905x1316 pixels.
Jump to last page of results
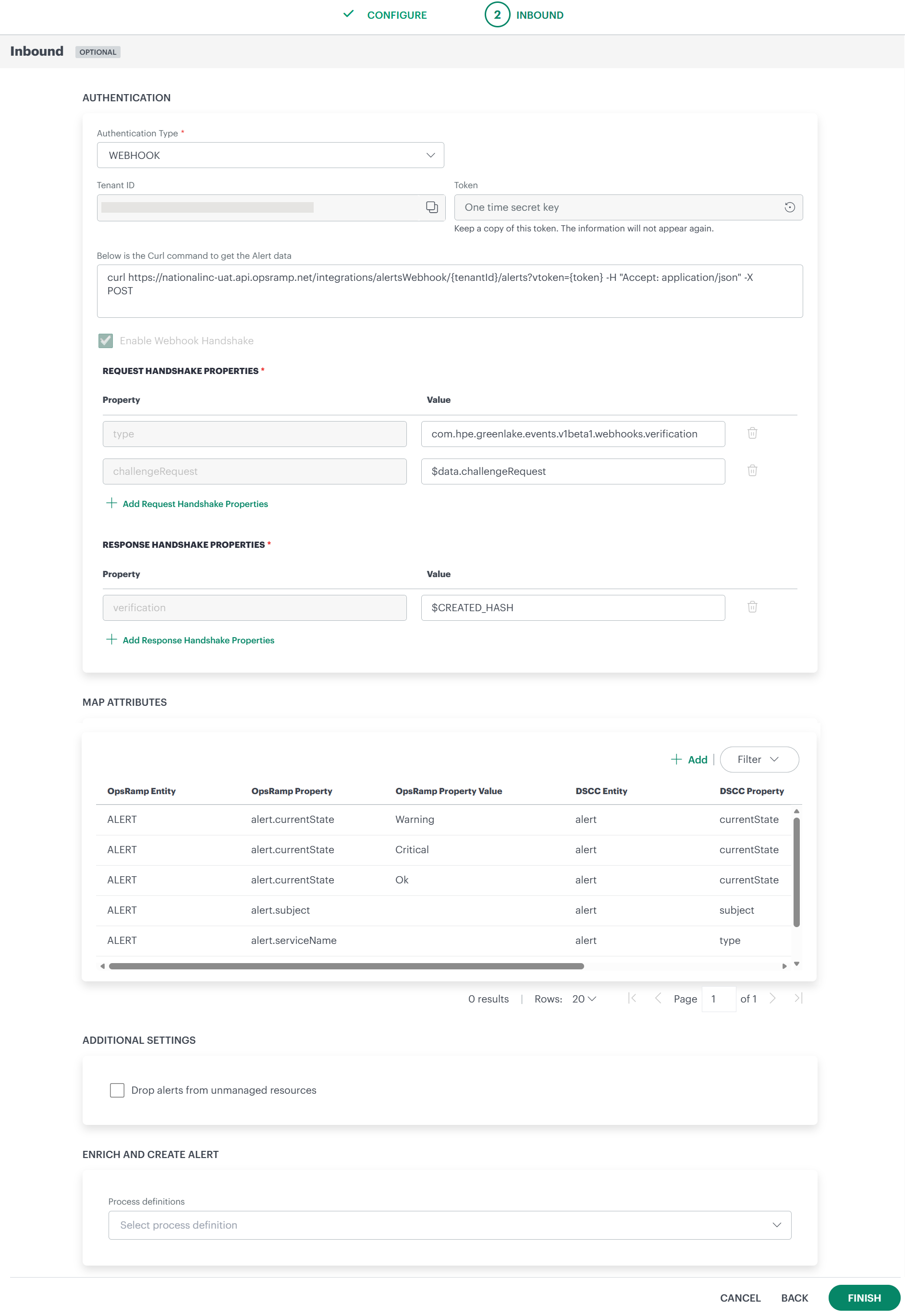tap(797, 999)
